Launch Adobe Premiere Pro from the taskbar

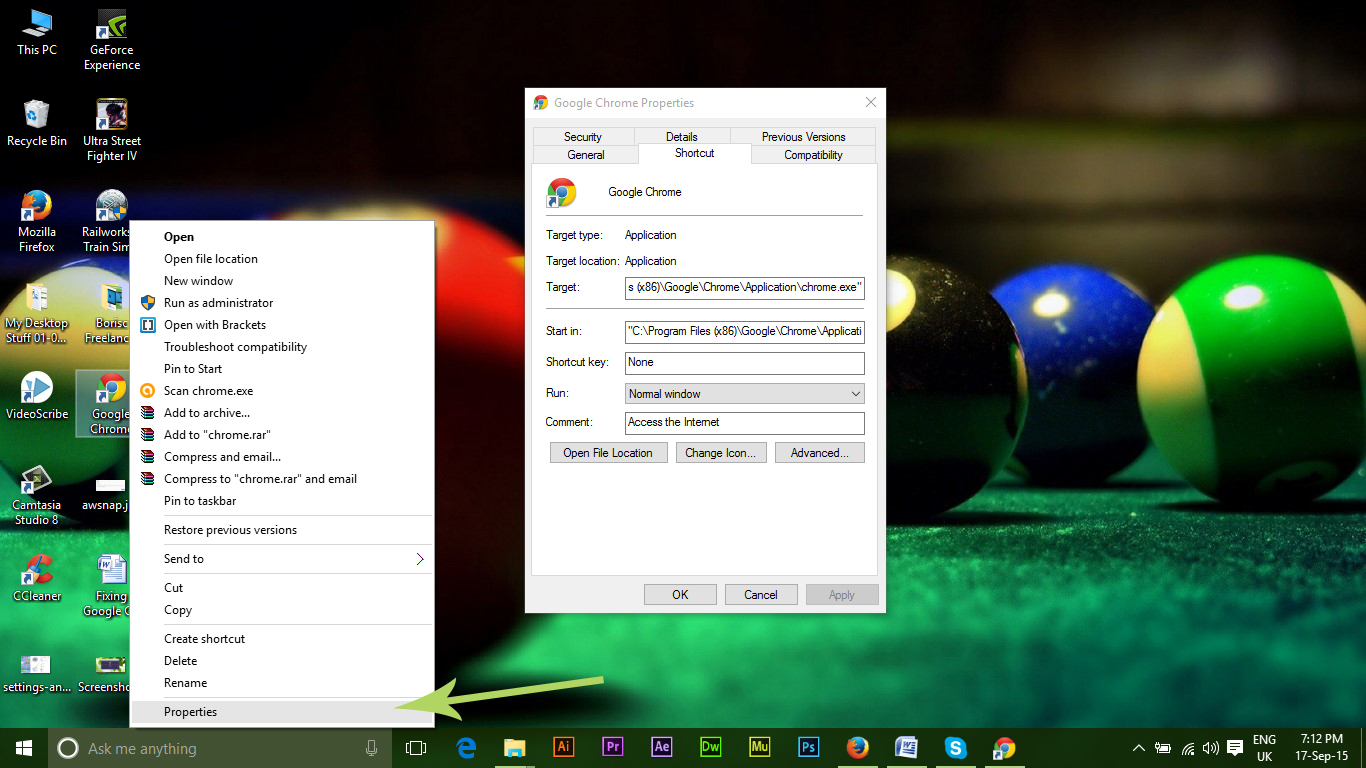click(613, 748)
